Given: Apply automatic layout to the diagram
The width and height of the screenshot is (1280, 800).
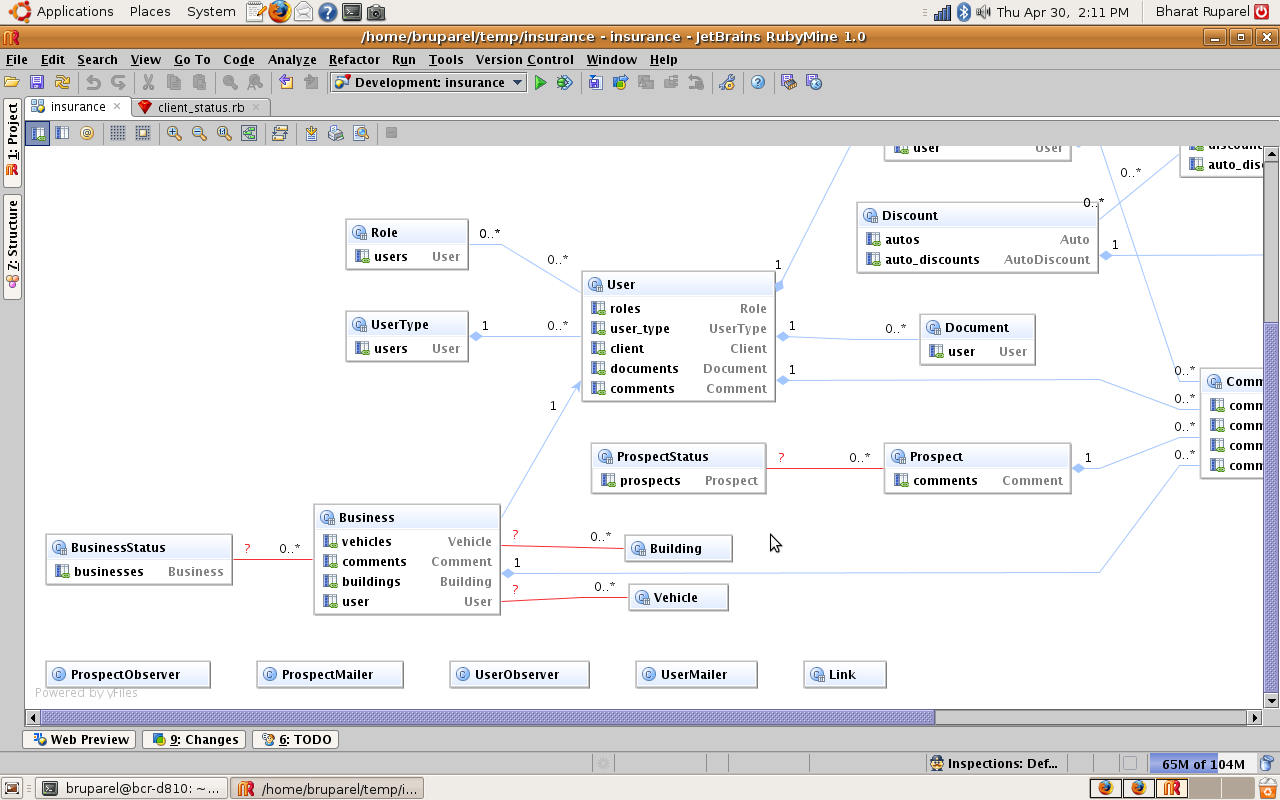Looking at the screenshot, I should pos(278,132).
